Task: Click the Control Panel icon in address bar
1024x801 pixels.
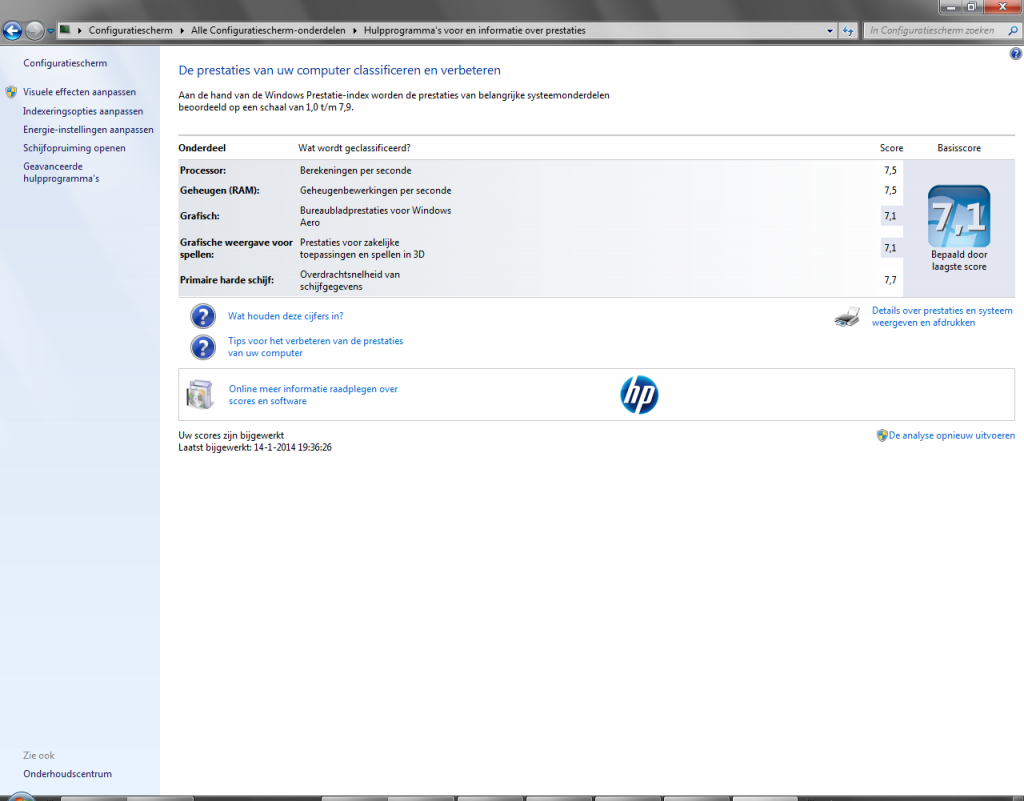Action: (x=65, y=29)
